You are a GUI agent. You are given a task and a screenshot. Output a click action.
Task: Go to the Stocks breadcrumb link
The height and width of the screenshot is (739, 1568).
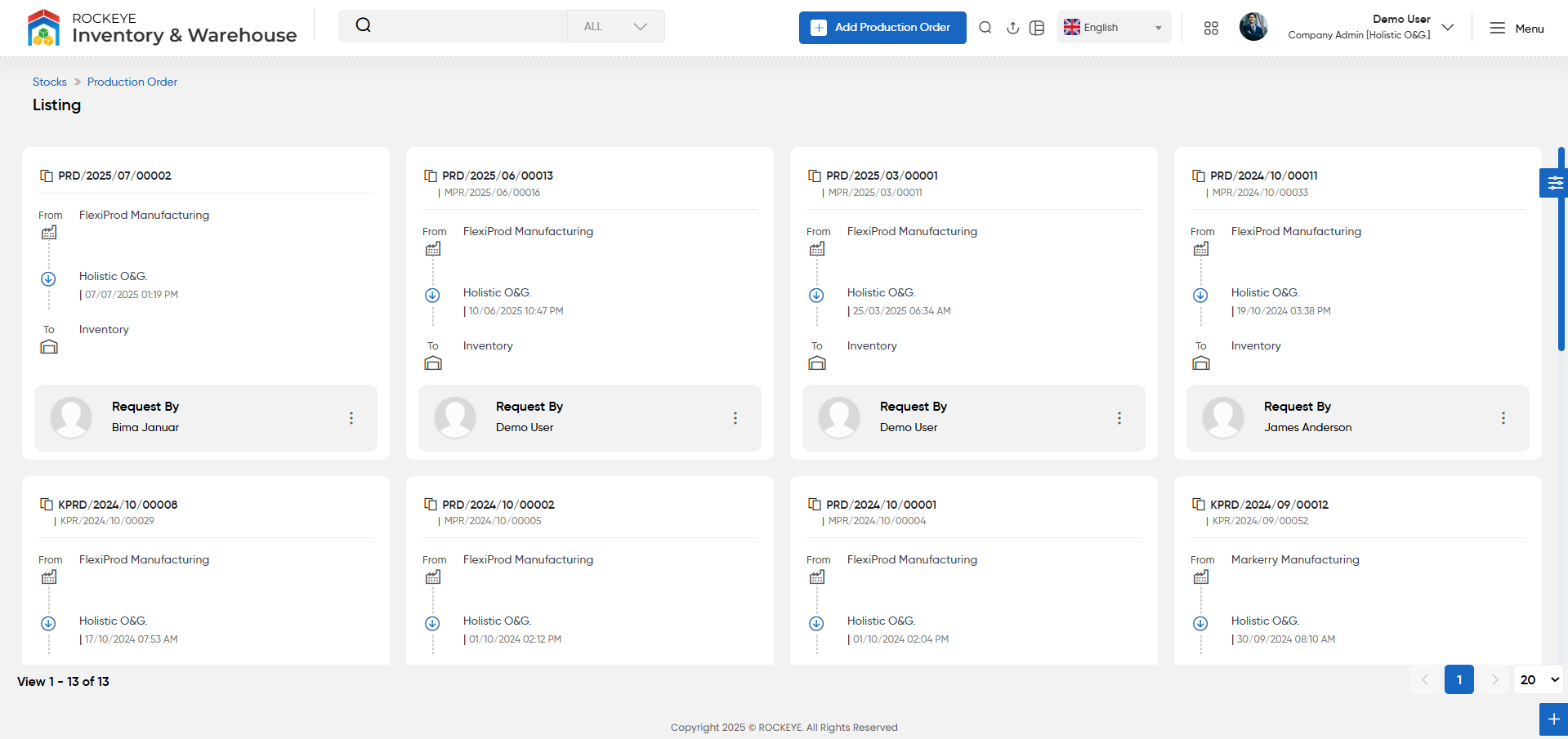[x=50, y=82]
